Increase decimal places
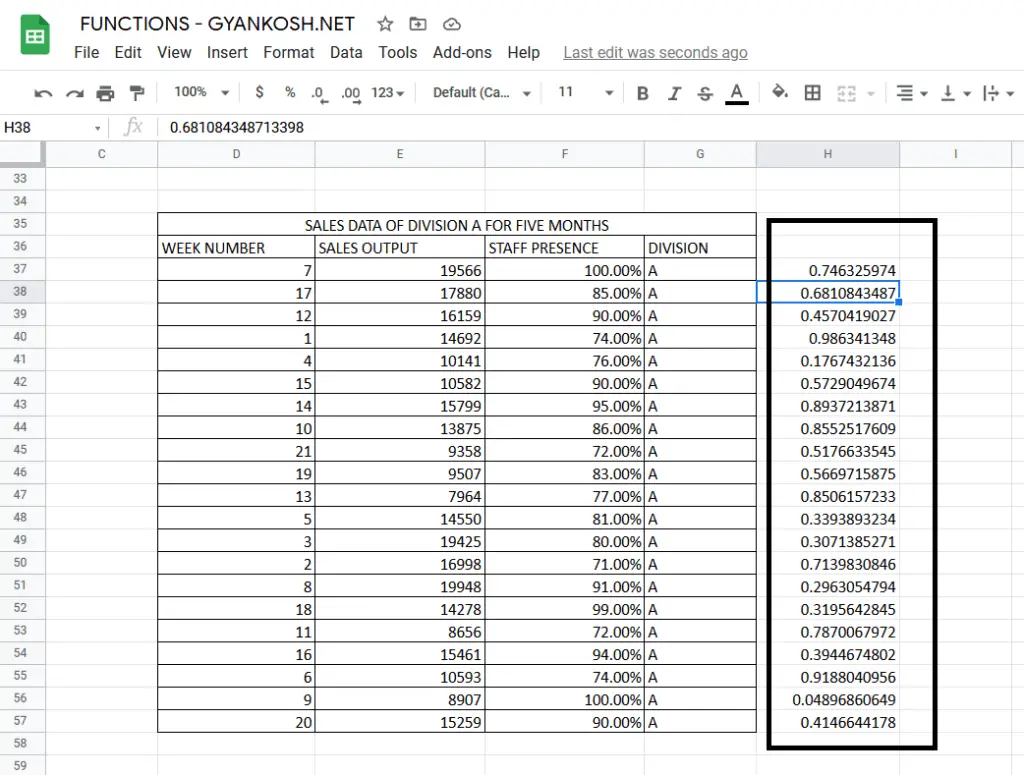The image size is (1024, 775). (x=351, y=94)
